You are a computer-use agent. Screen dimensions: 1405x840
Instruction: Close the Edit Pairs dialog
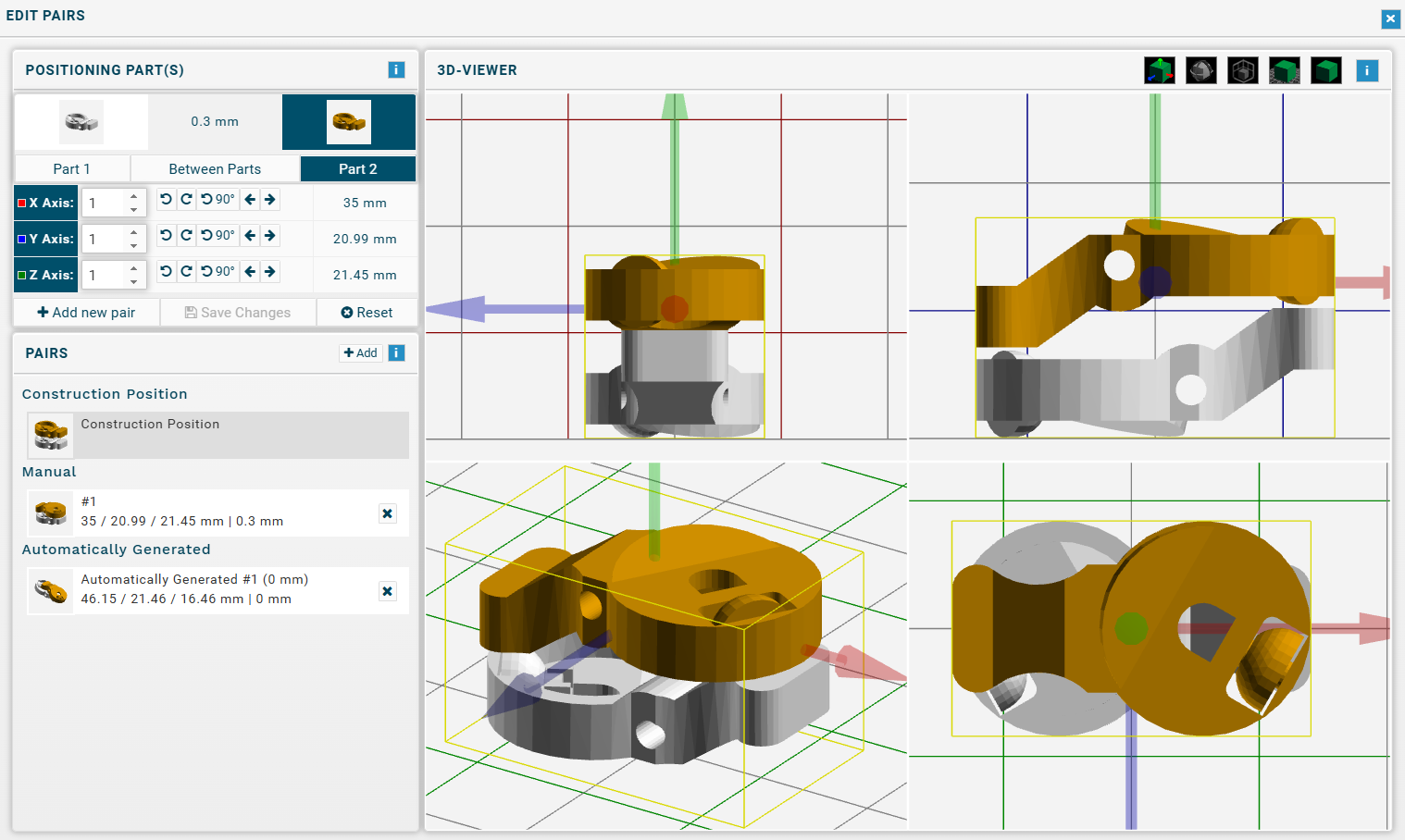pos(1390,19)
